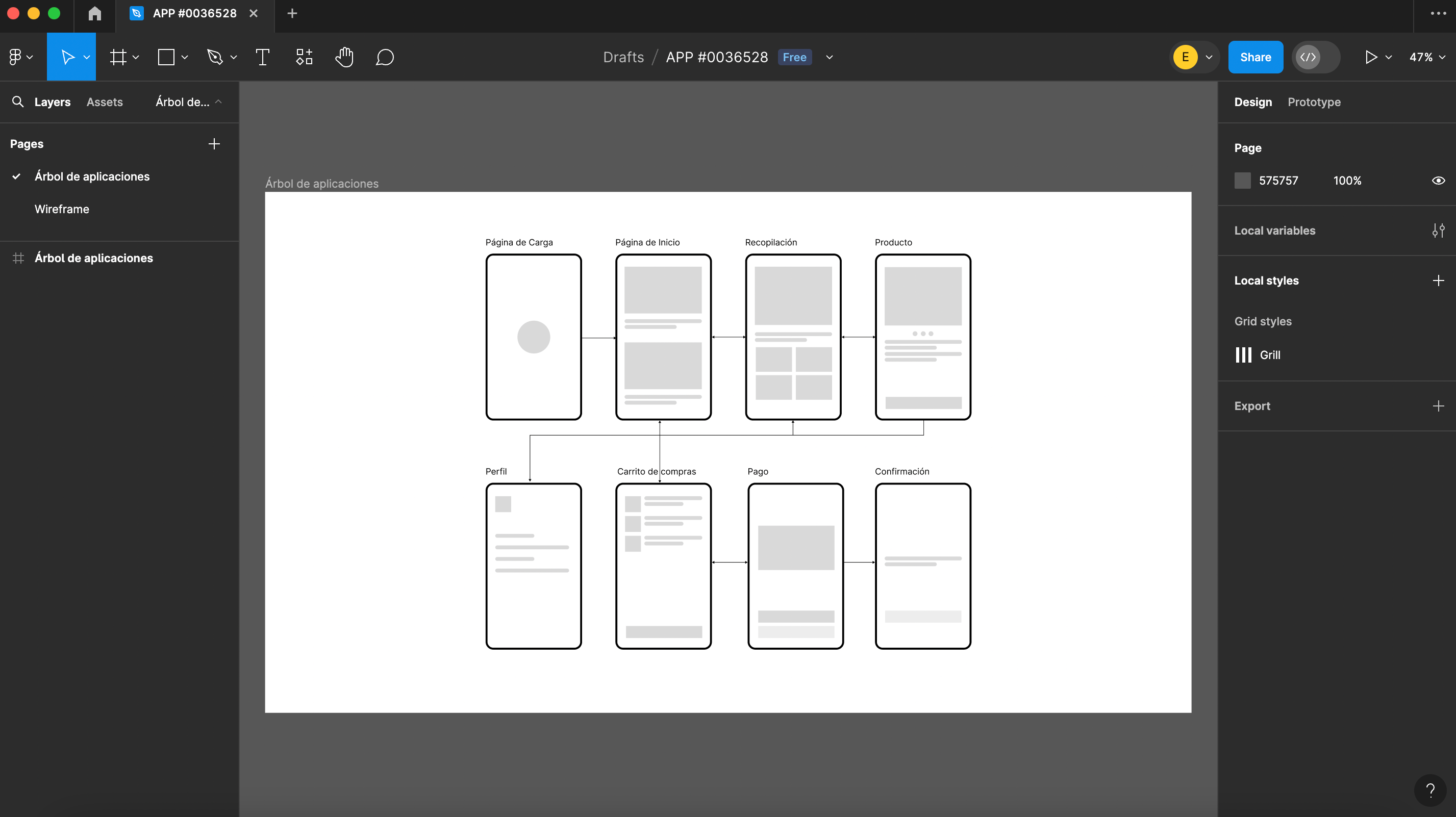
Task: Open the Resources tool
Action: point(304,57)
